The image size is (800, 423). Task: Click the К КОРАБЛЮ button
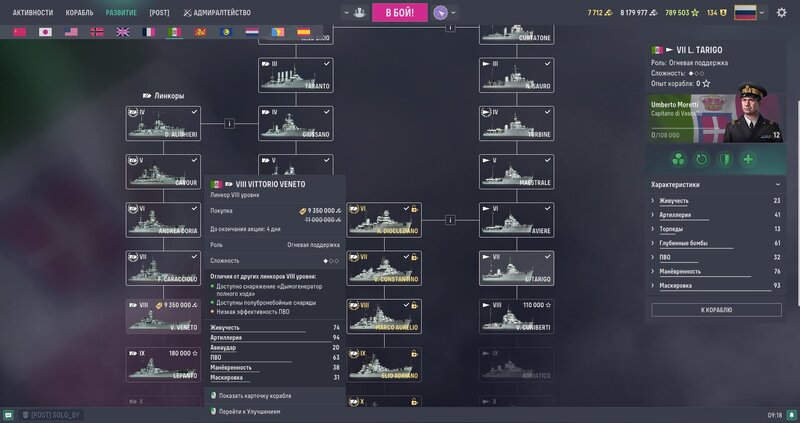(x=716, y=310)
